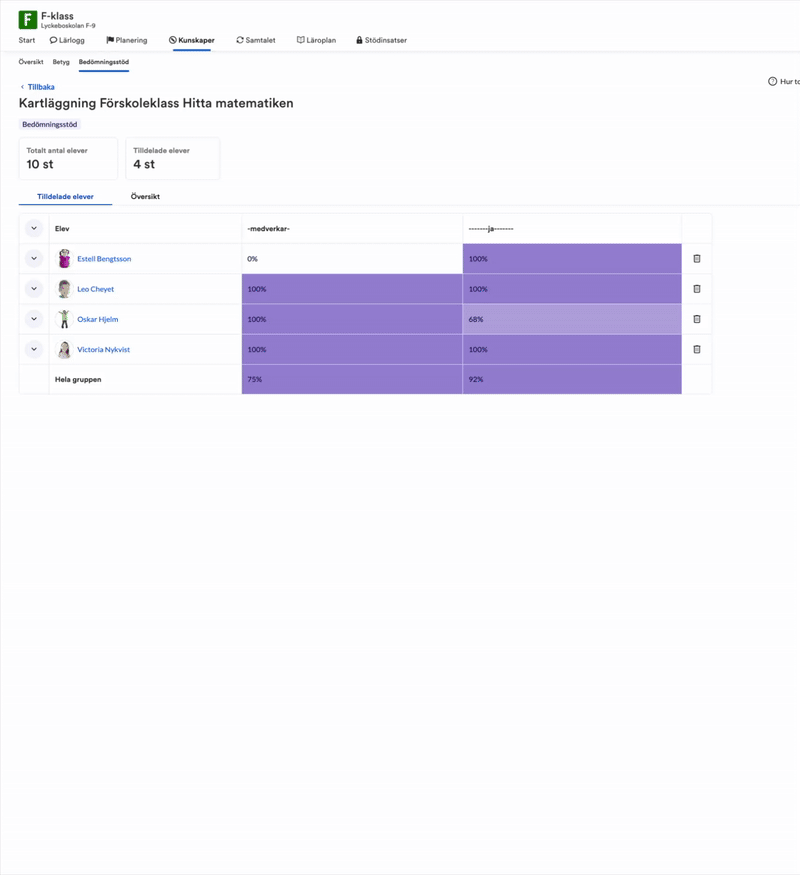The height and width of the screenshot is (875, 800).
Task: Click Oskar Hjelm's avatar image
Action: coord(65,319)
